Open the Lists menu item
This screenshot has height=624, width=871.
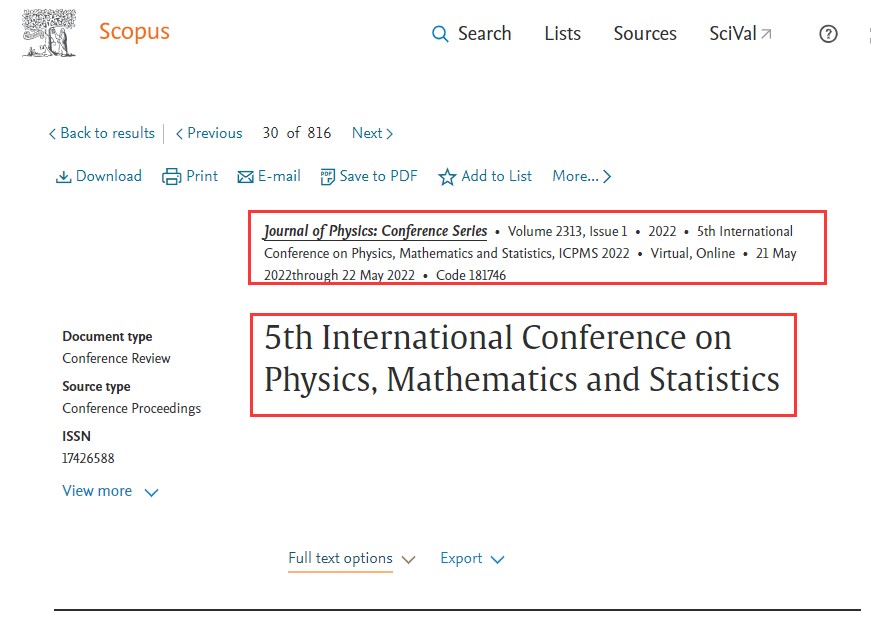[562, 33]
